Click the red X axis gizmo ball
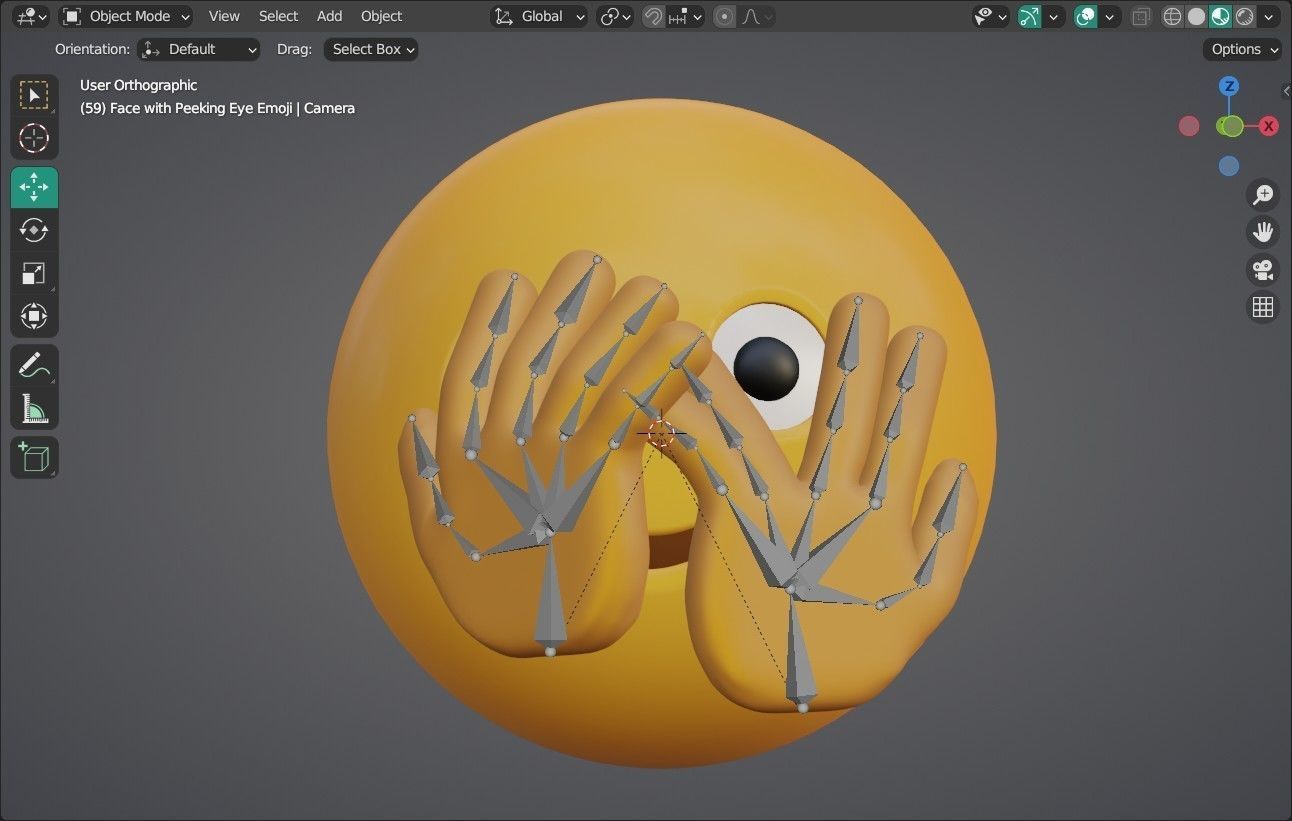The width and height of the screenshot is (1292, 821). tap(1268, 126)
